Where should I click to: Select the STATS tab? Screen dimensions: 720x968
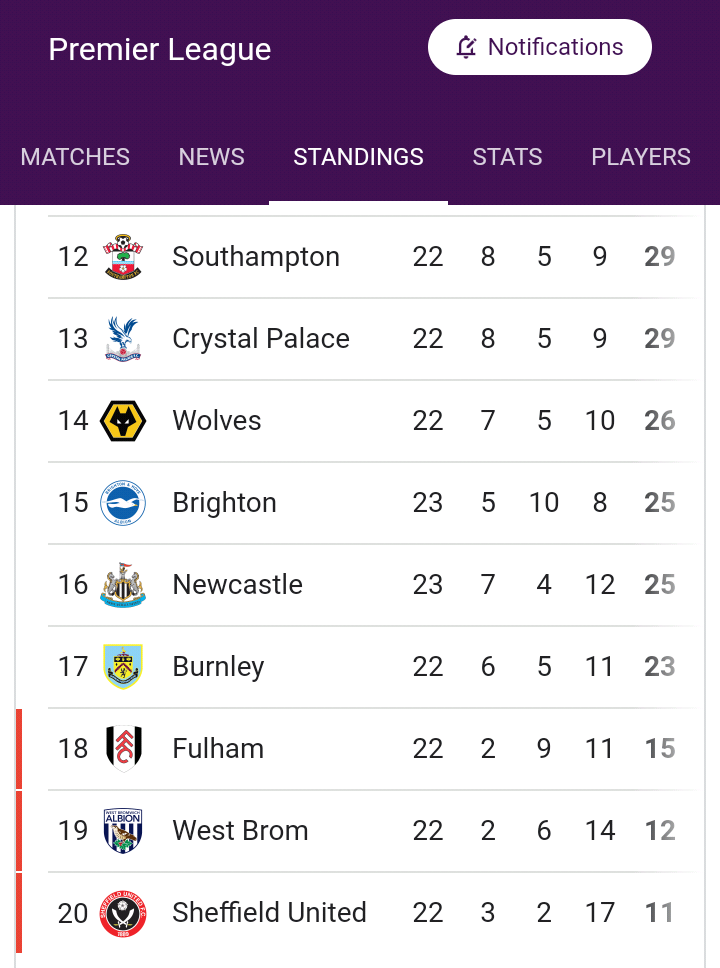pos(508,157)
